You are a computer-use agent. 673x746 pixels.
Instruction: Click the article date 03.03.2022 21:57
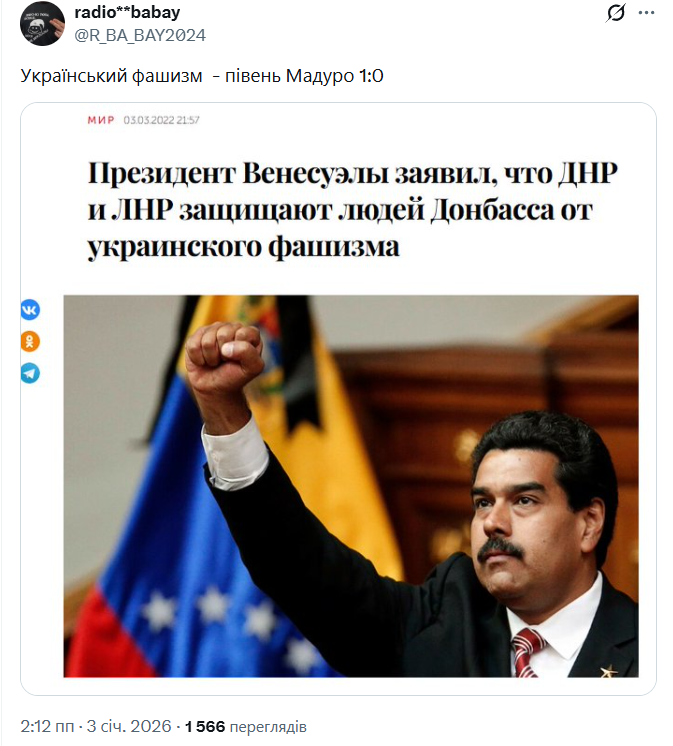click(161, 120)
